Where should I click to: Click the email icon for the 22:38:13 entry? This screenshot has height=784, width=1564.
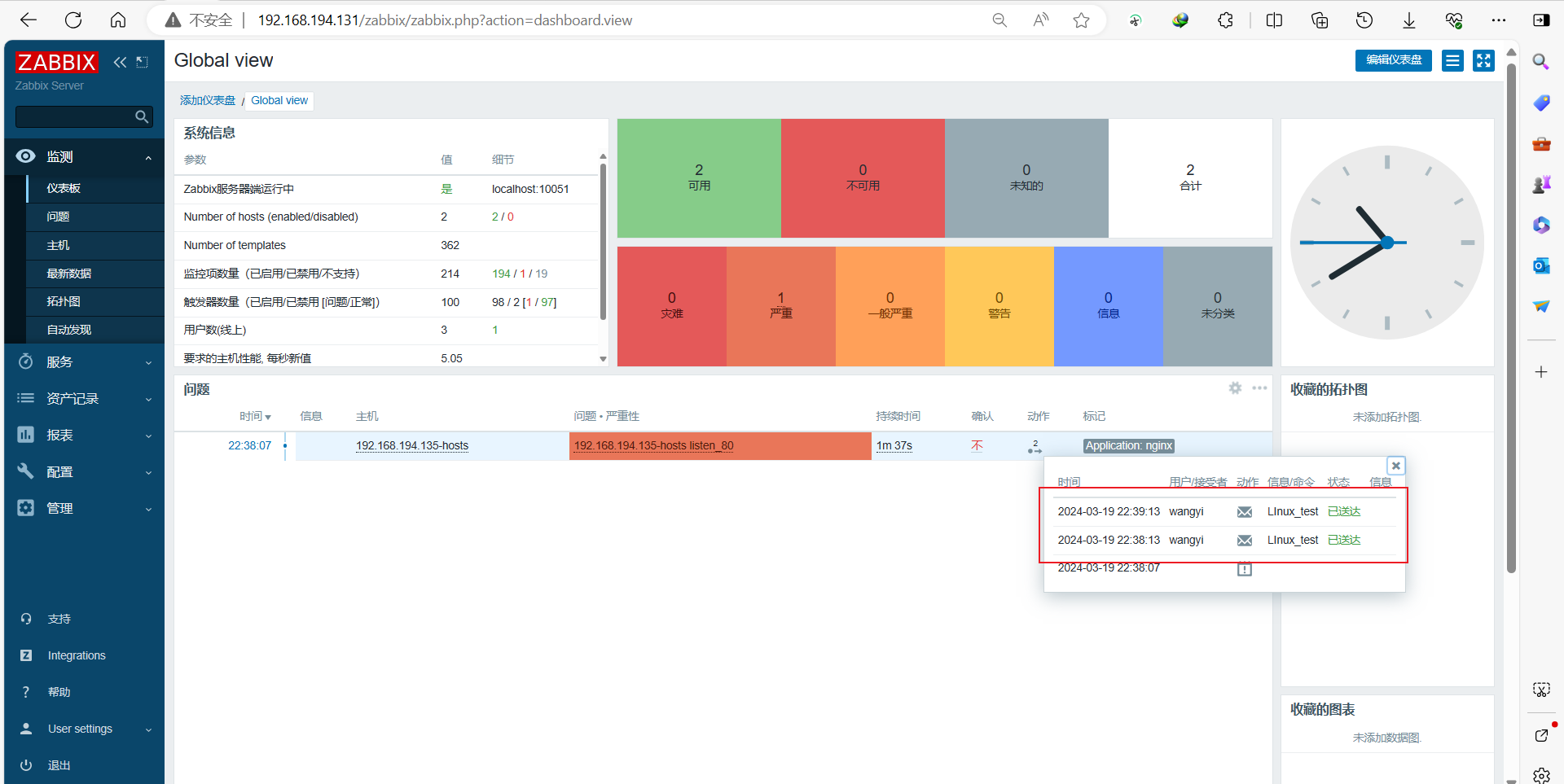1245,541
